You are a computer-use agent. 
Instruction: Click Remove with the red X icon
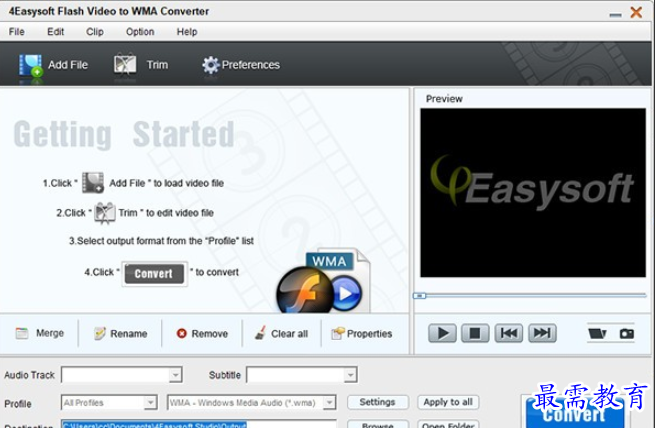tap(202, 333)
